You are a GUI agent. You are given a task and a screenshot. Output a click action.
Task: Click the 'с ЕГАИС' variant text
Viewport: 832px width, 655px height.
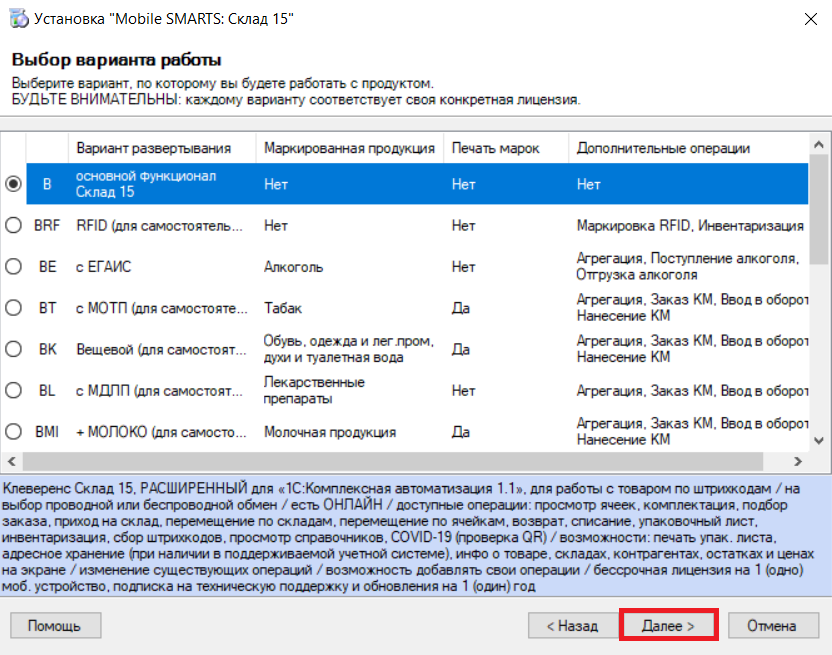103,266
